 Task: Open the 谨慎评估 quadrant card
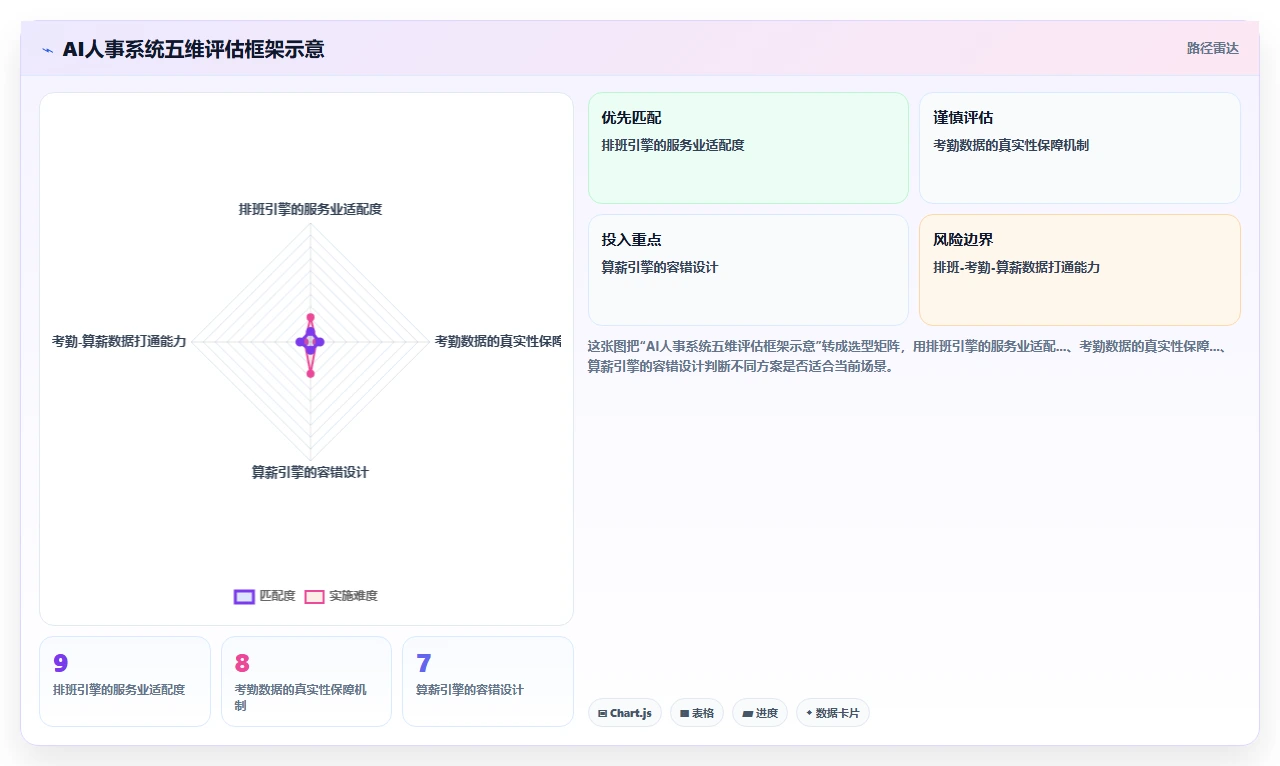click(1080, 148)
